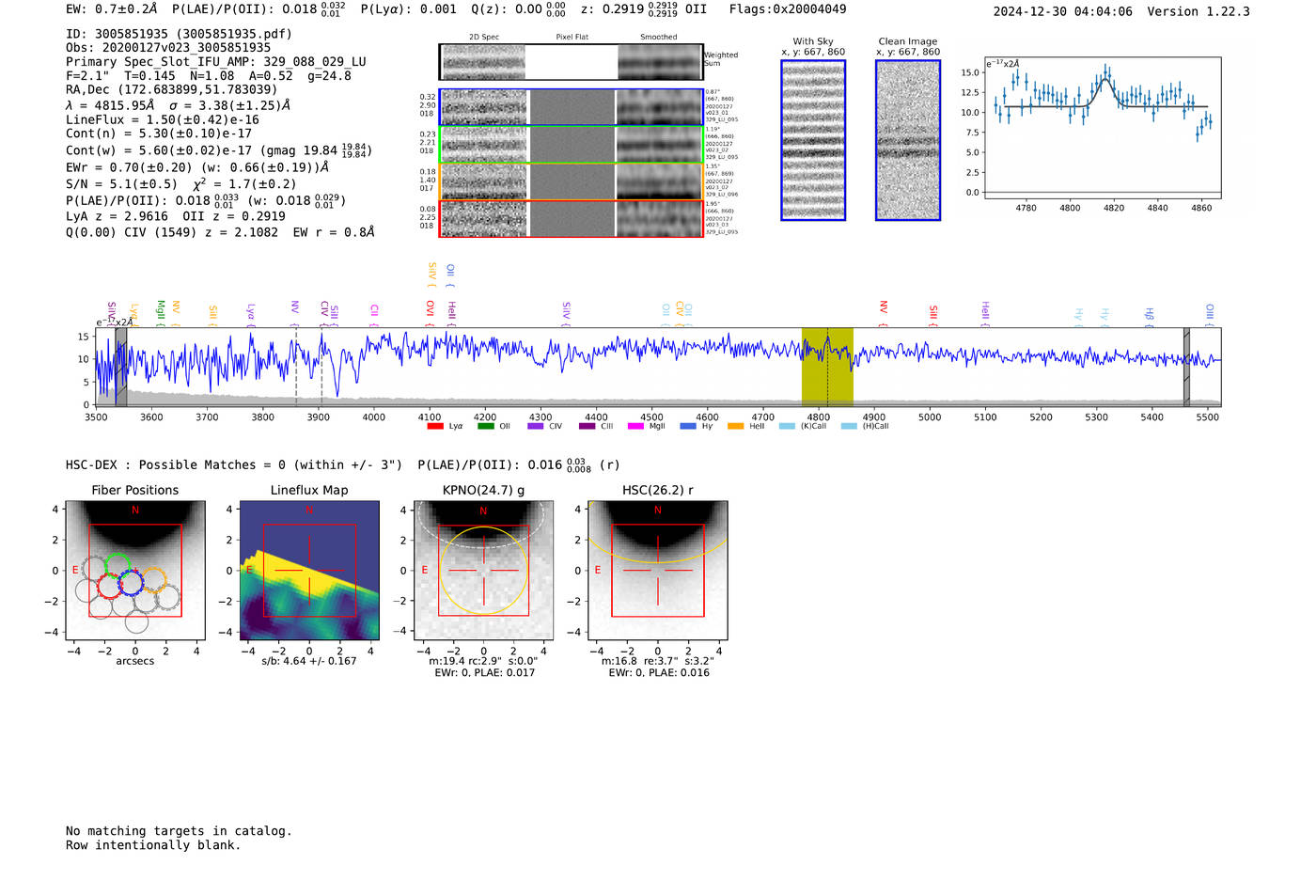Click the KPNO(24.7) g image panel

pyautogui.click(x=483, y=571)
